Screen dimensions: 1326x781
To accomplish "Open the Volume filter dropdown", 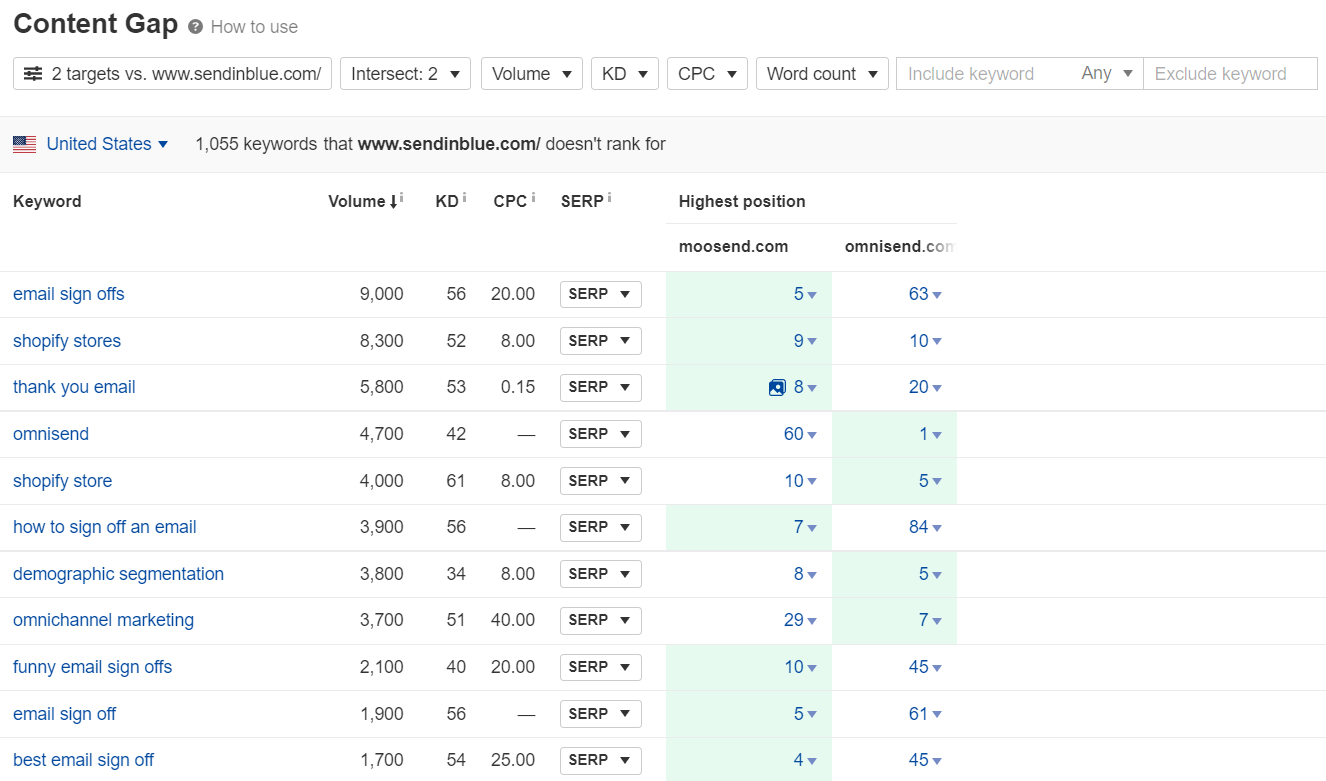I will (x=532, y=74).
